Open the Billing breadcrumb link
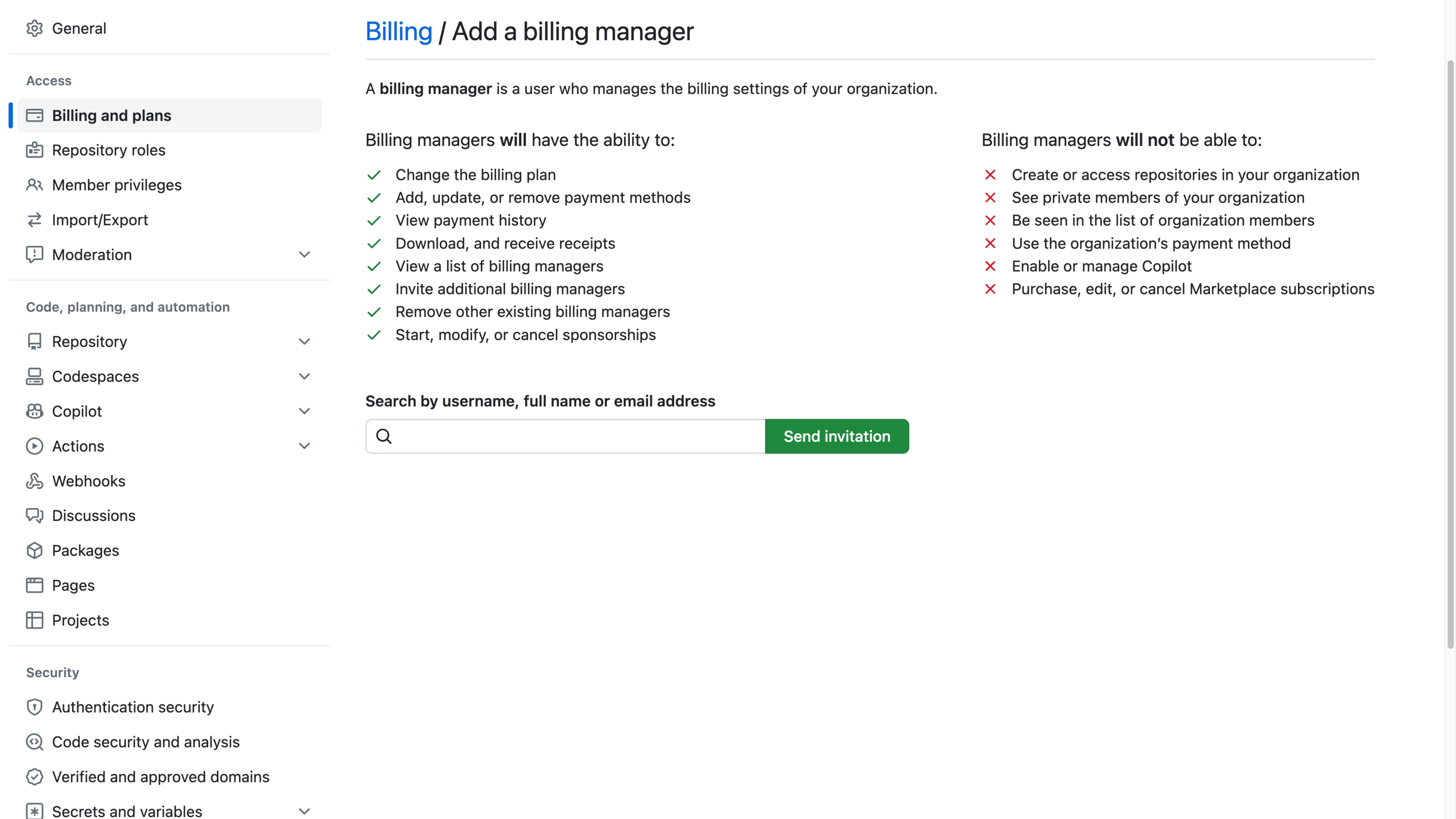The width and height of the screenshot is (1456, 819). [x=398, y=31]
